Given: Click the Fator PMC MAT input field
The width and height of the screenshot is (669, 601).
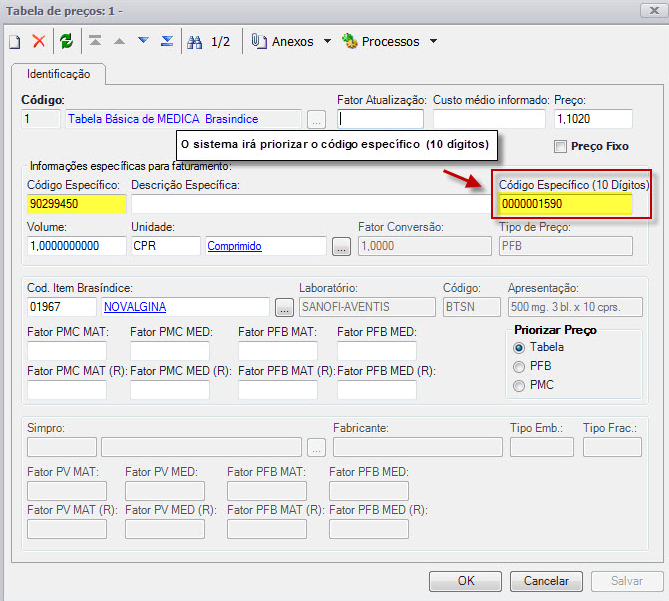Looking at the screenshot, I should tap(67, 351).
